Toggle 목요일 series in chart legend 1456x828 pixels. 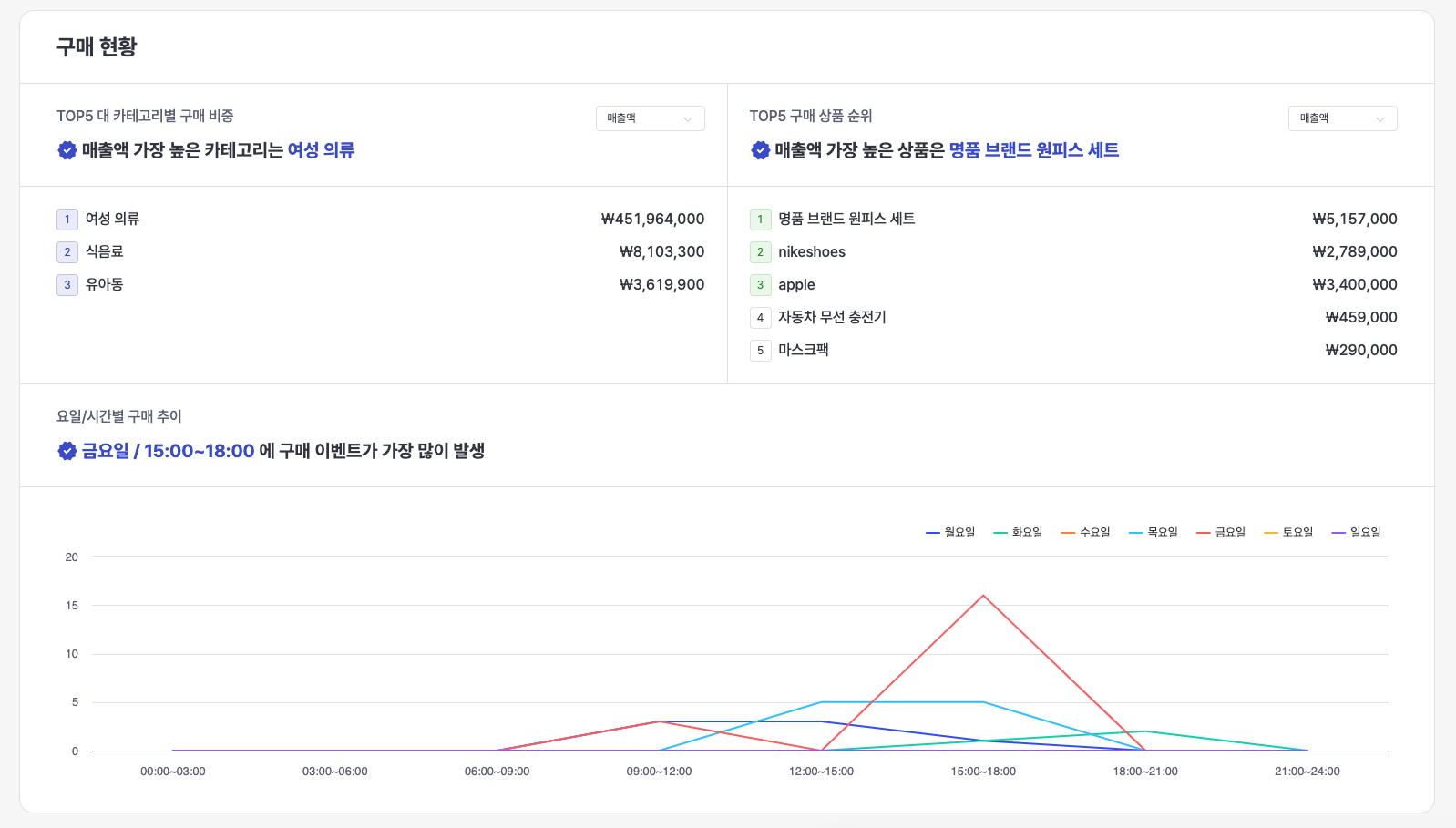point(1154,532)
